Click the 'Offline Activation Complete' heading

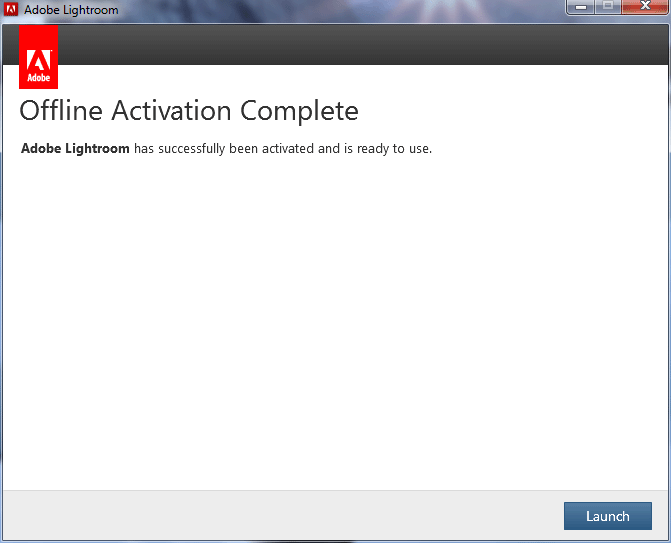pyautogui.click(x=189, y=111)
